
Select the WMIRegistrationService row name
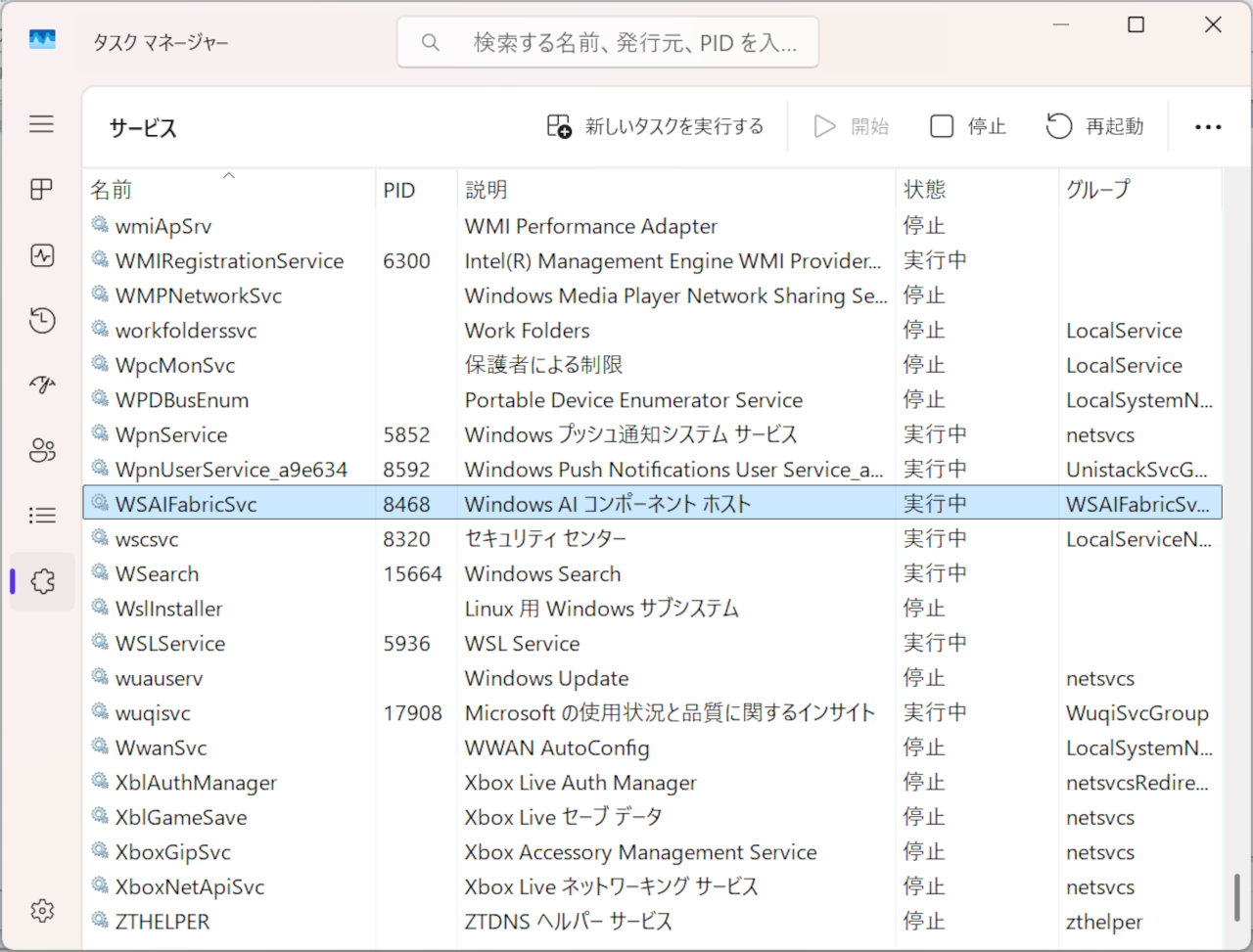(x=229, y=261)
